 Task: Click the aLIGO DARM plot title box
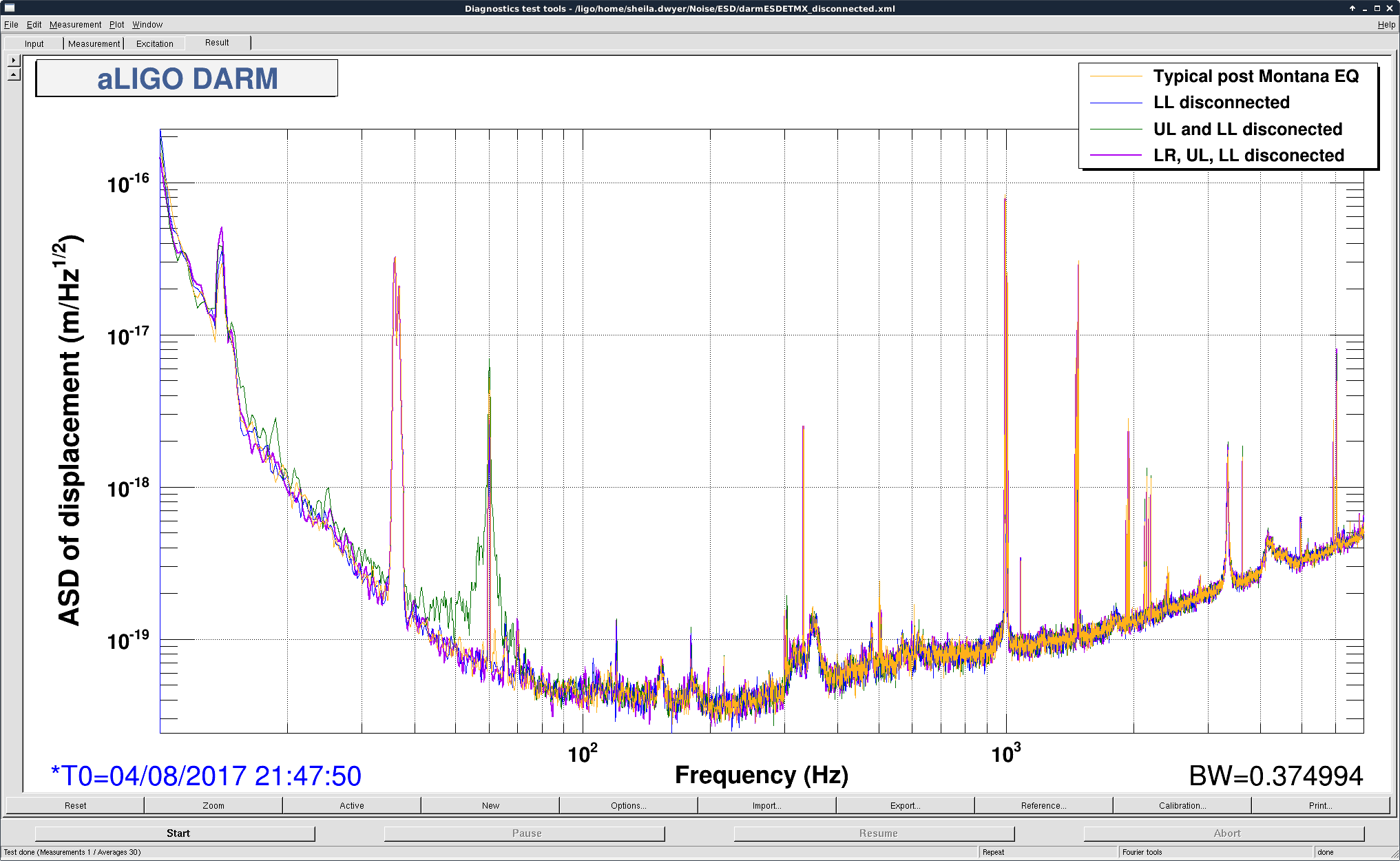click(187, 79)
